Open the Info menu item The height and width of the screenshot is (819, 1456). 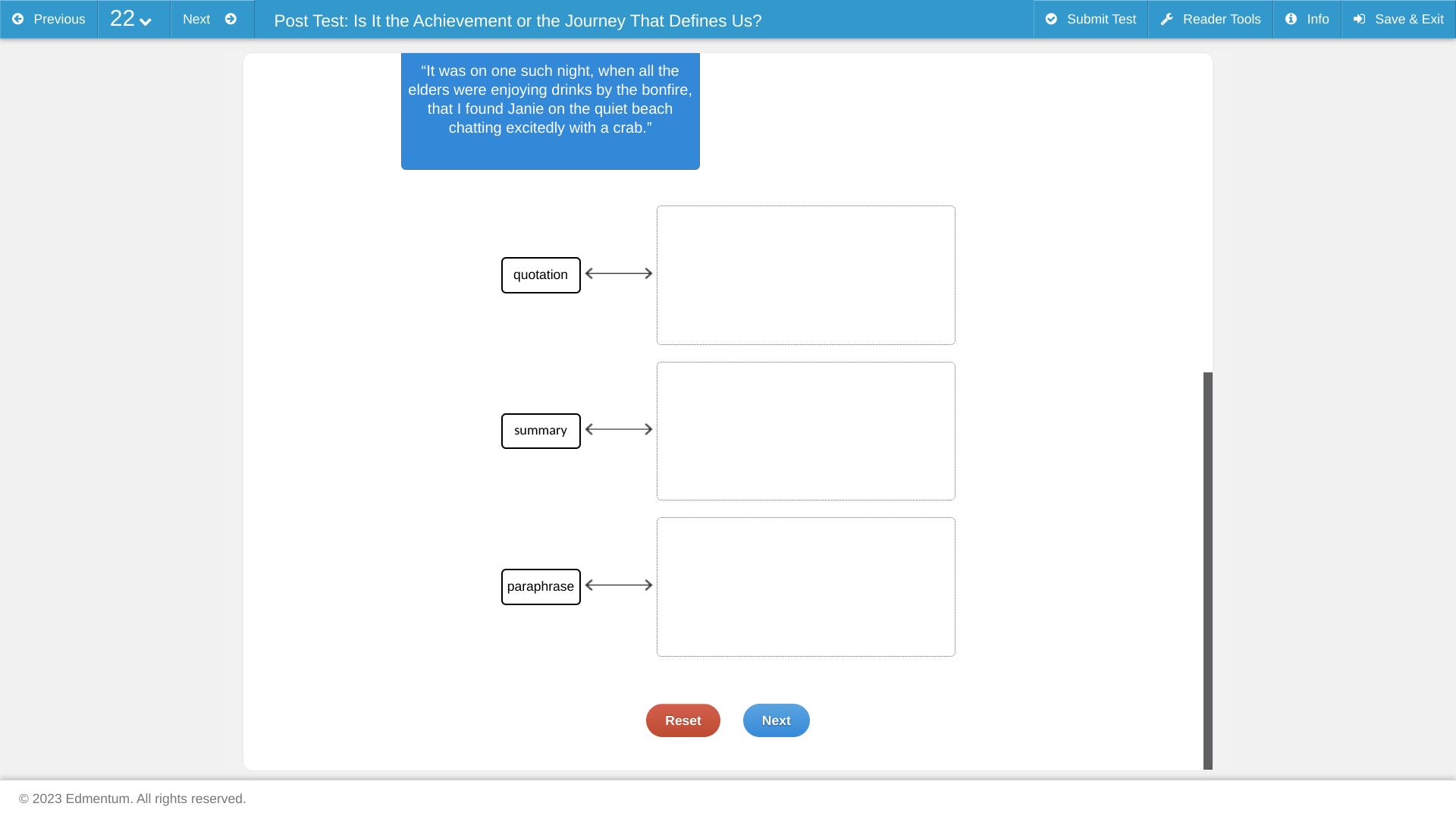(x=1307, y=19)
